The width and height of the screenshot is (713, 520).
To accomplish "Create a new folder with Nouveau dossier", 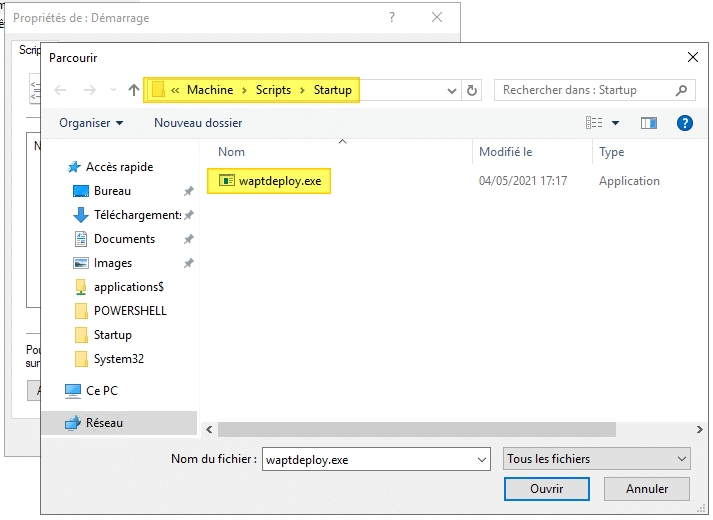I will click(x=198, y=123).
